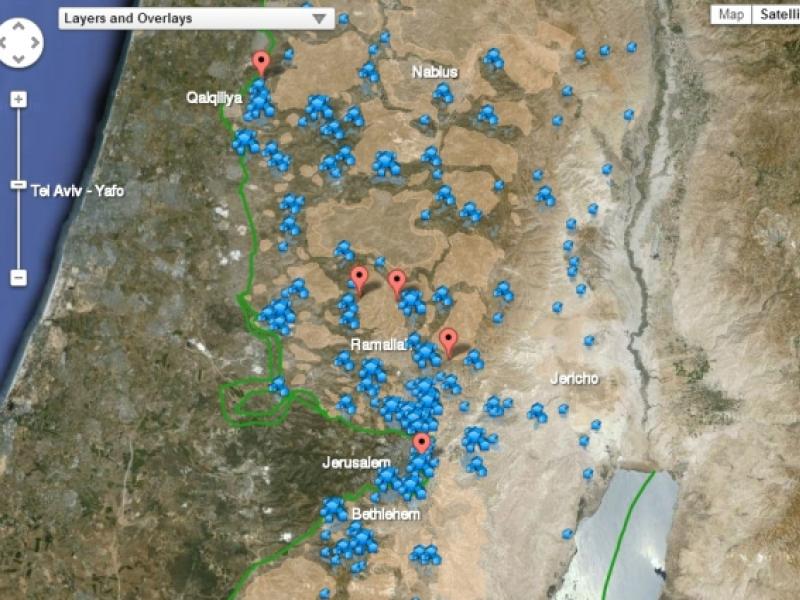The height and width of the screenshot is (600, 800).
Task: Select the right red marker north of Ramallah
Action: 397,282
